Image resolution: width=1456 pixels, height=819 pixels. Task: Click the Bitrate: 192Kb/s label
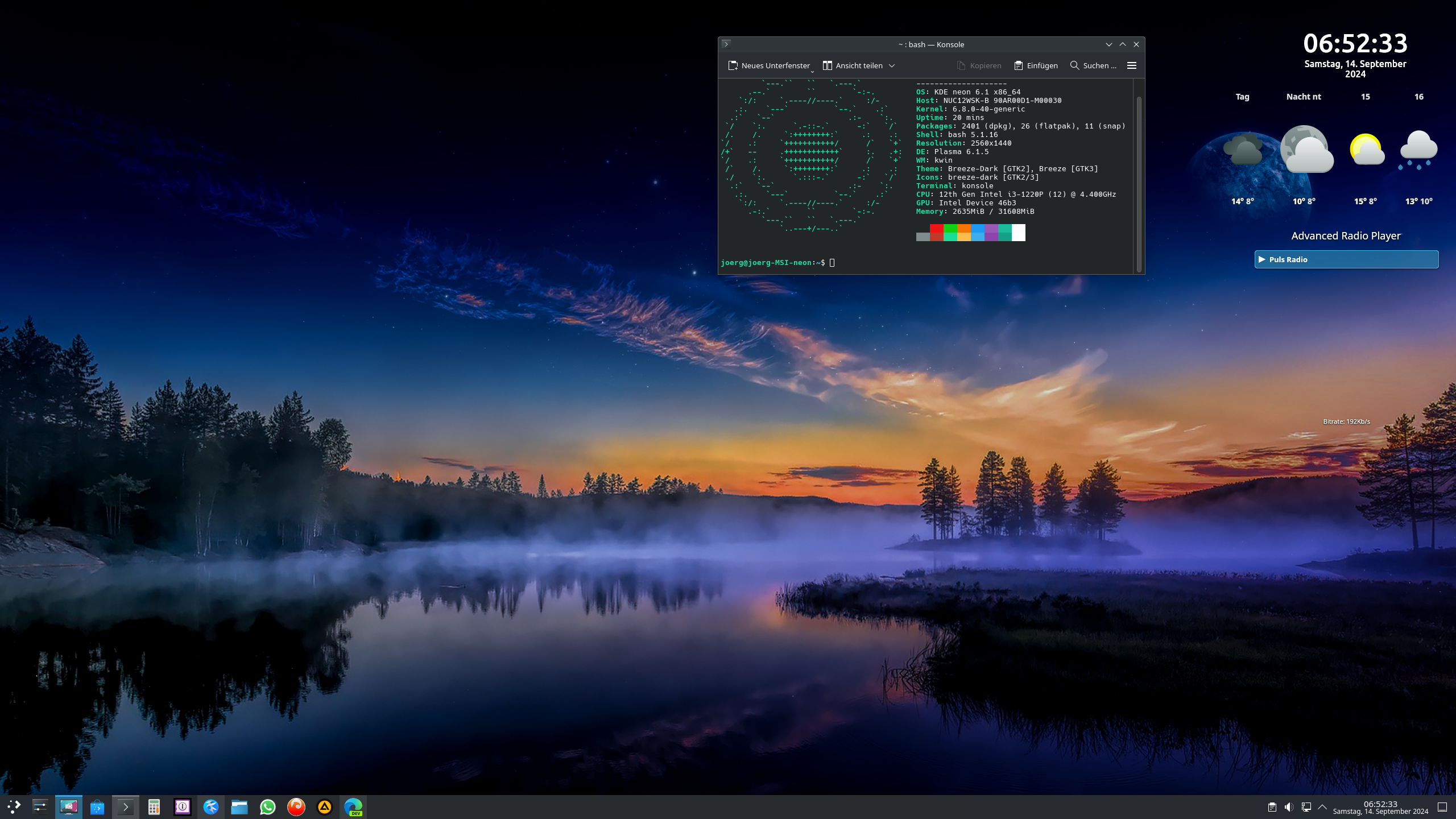click(x=1346, y=421)
